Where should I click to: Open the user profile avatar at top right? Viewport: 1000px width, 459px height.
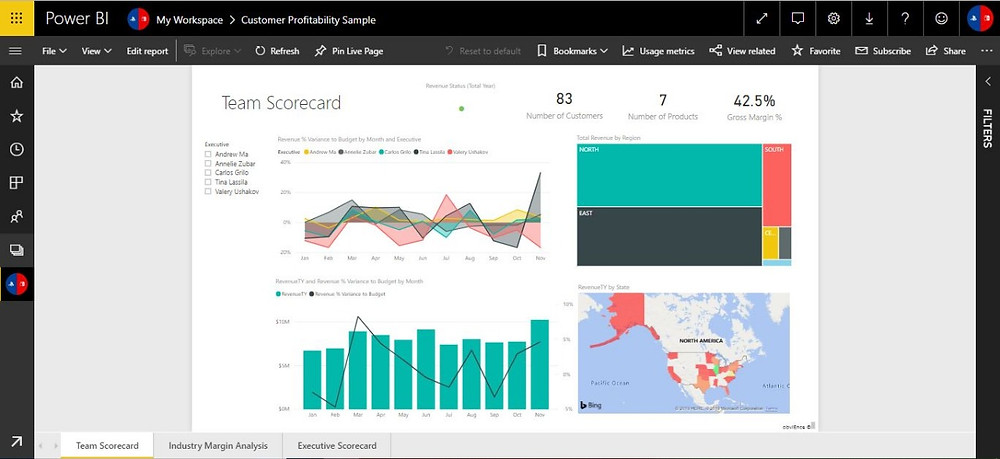point(979,18)
